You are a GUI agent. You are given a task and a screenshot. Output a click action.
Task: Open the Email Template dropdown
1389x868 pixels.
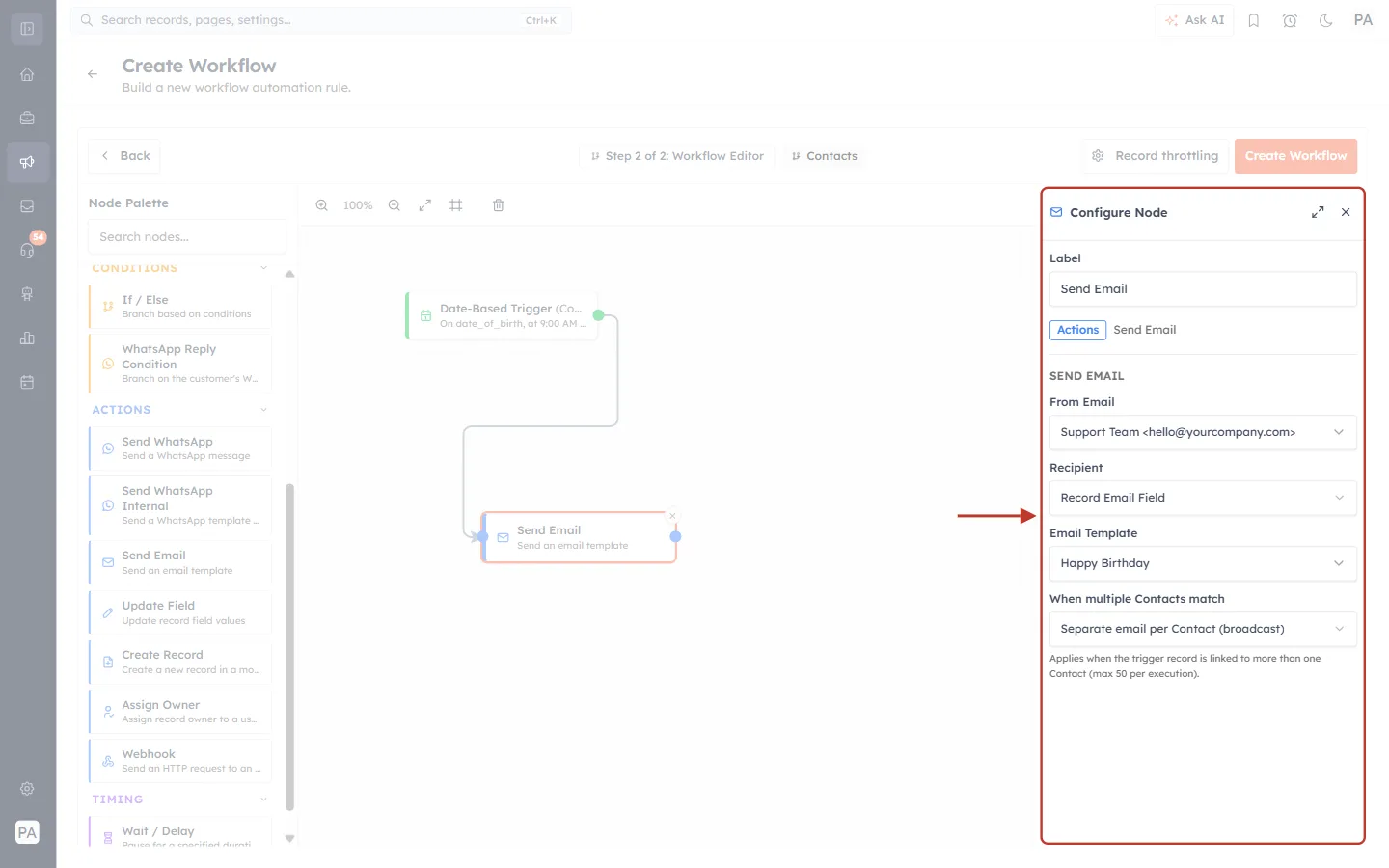1203,563
